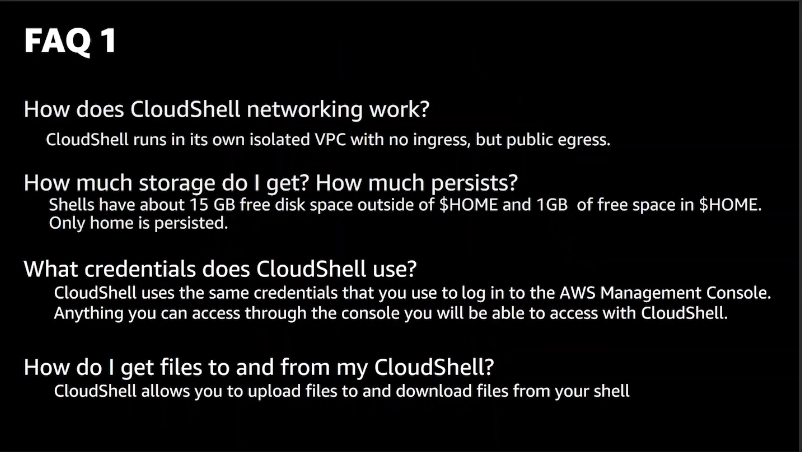The image size is (802, 452).
Task: Select the CloudShell credentials question heading
Action: pos(220,269)
